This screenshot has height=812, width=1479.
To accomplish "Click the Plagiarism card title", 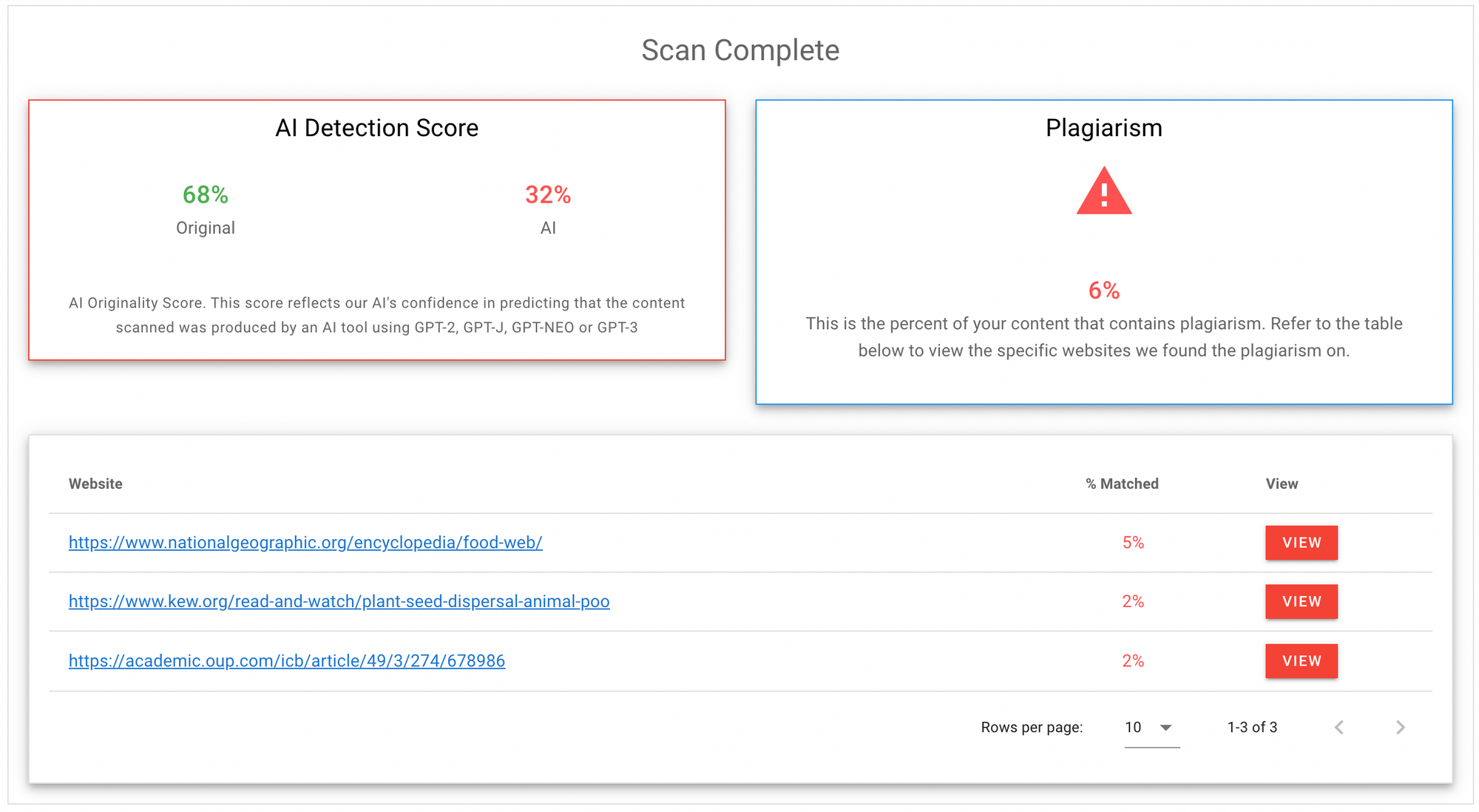I will point(1104,128).
